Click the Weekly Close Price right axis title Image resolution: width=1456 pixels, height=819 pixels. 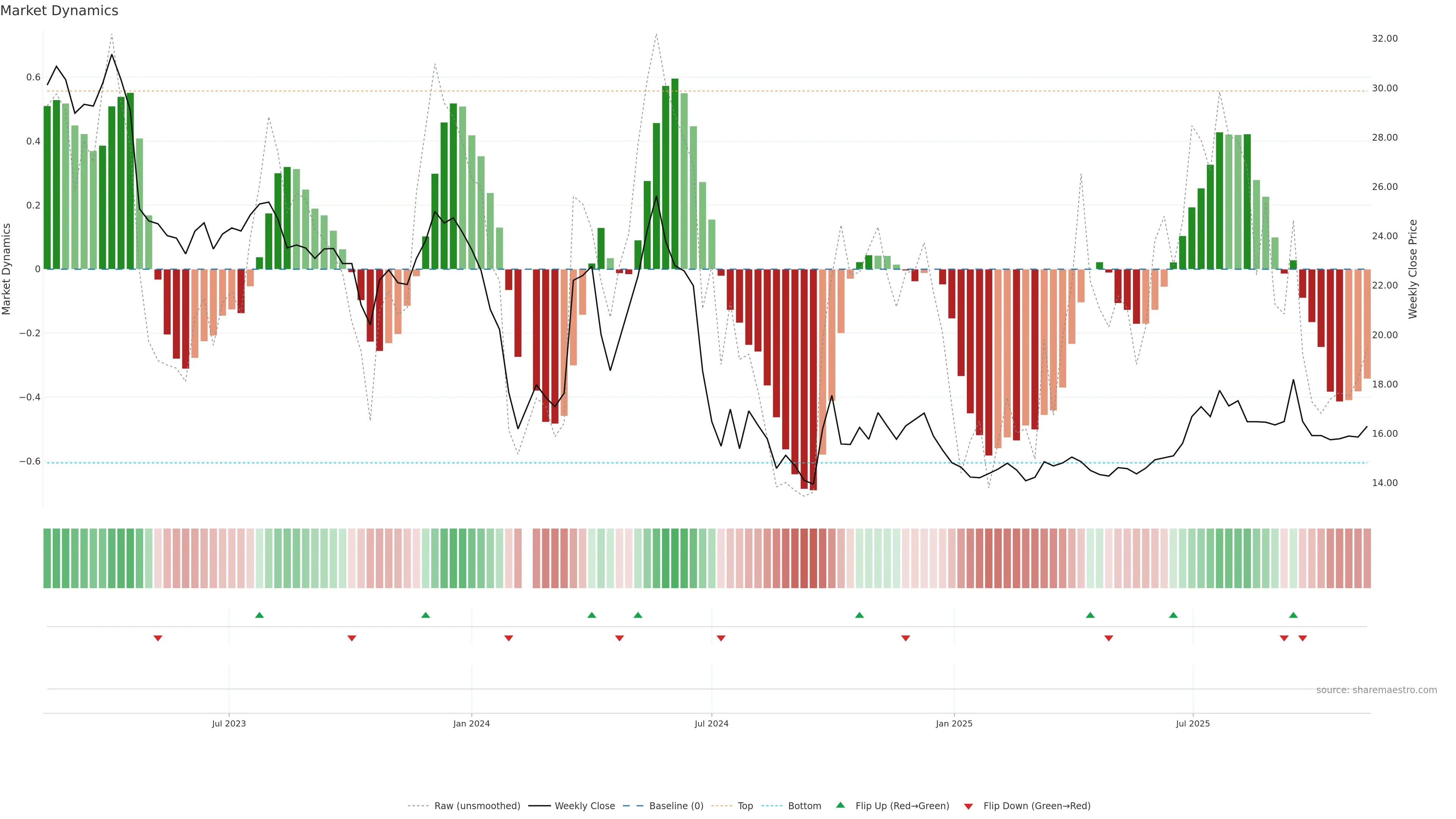[1412, 269]
